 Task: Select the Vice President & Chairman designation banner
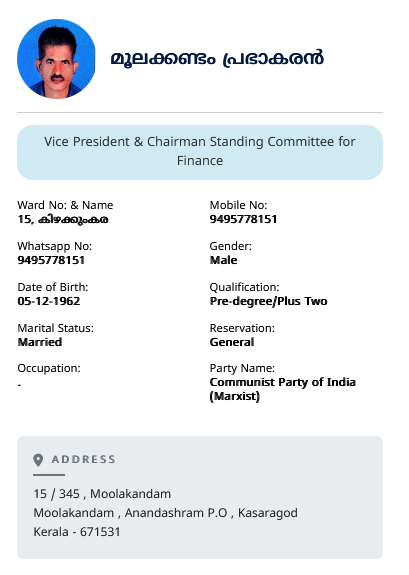[x=200, y=152]
